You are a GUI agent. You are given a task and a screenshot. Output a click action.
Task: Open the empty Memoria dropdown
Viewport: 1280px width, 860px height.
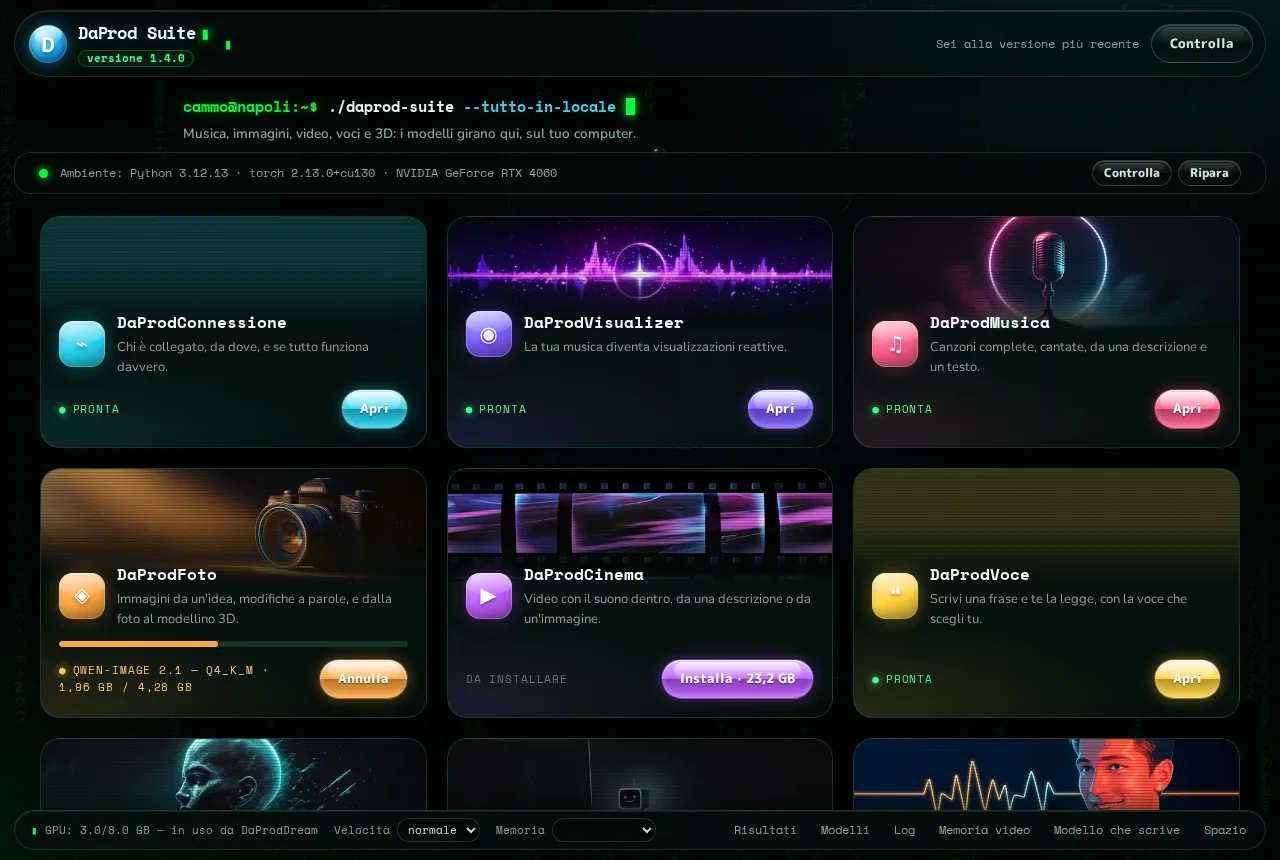pos(604,830)
